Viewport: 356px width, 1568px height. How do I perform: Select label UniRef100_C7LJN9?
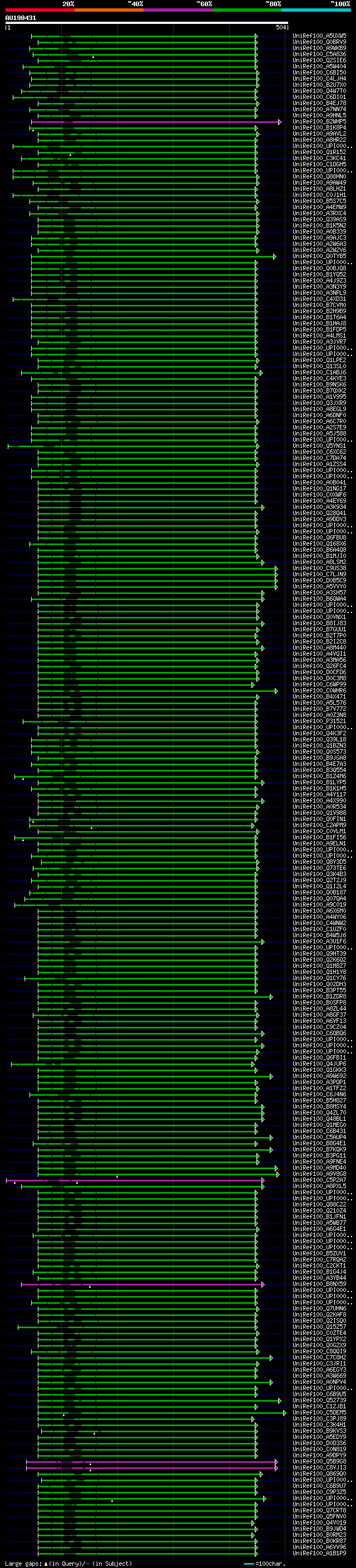pos(319,575)
